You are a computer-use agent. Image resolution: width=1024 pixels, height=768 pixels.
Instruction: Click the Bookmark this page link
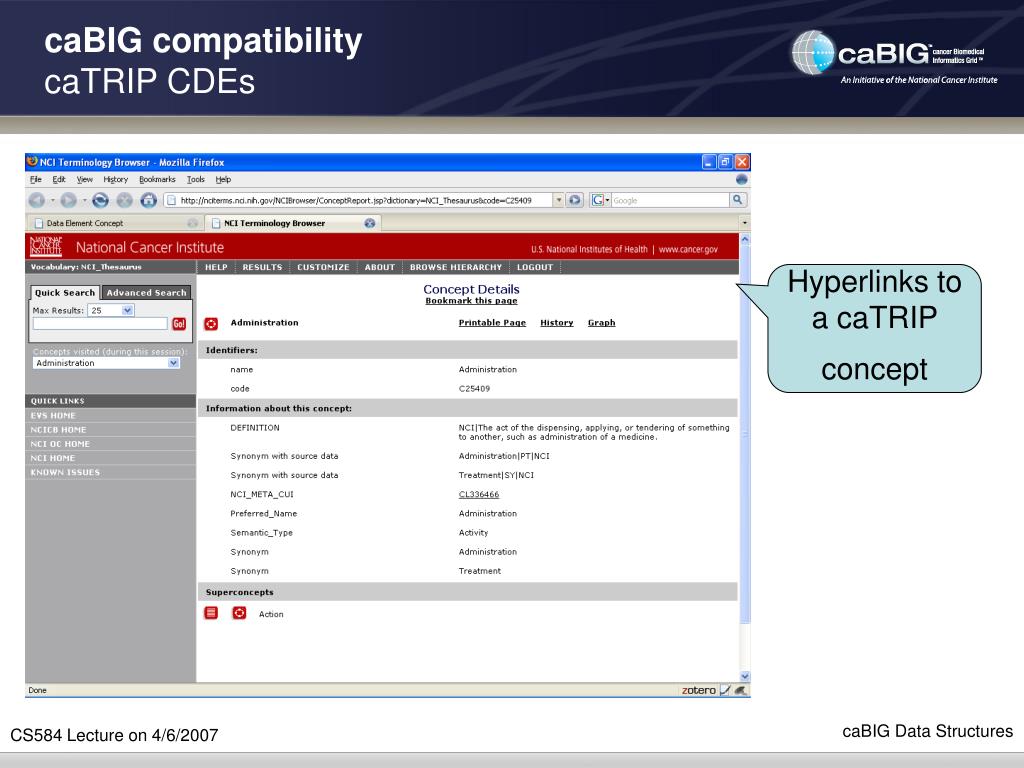[472, 301]
